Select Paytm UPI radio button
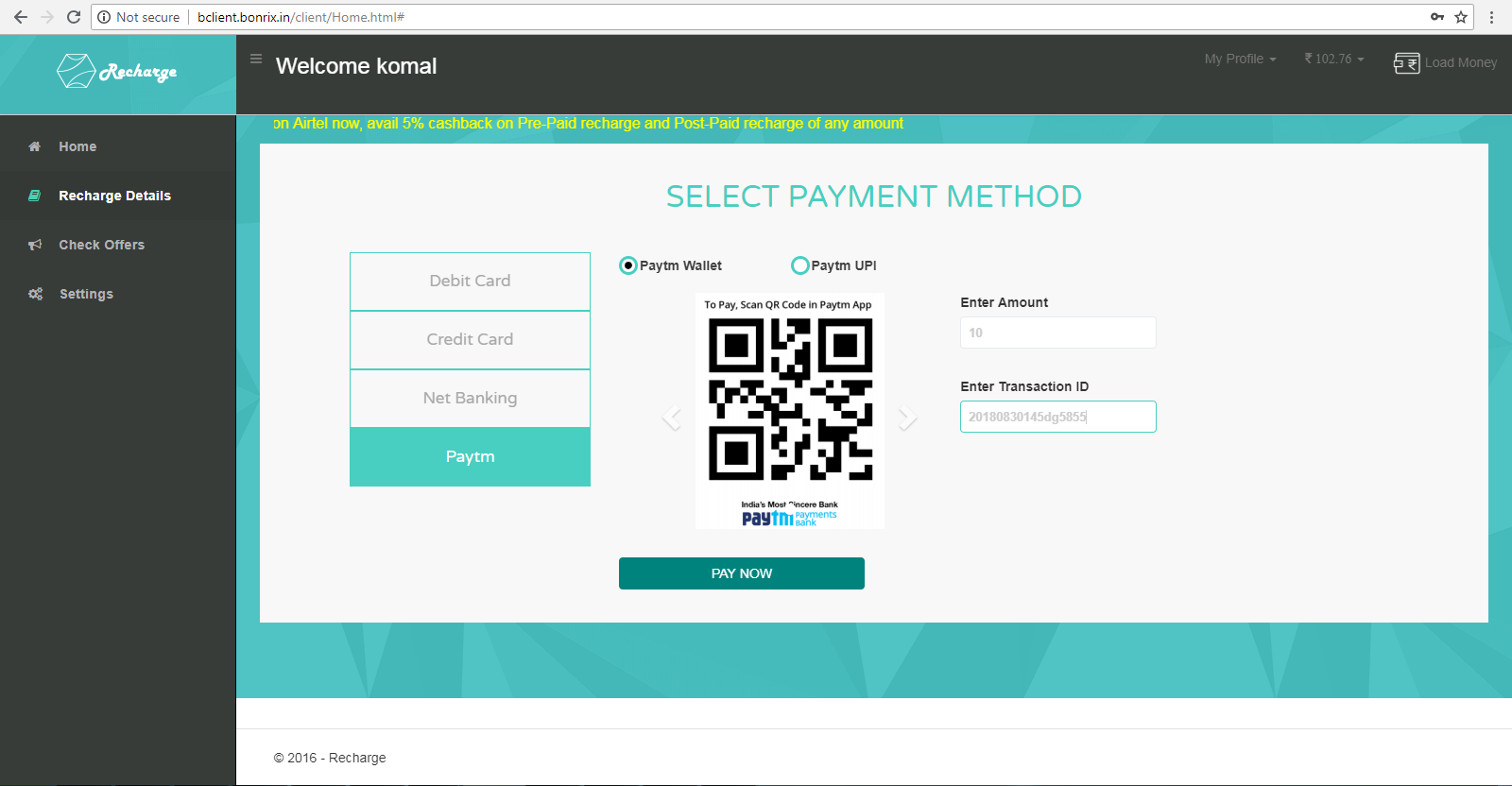The image size is (1512, 786). [x=799, y=265]
